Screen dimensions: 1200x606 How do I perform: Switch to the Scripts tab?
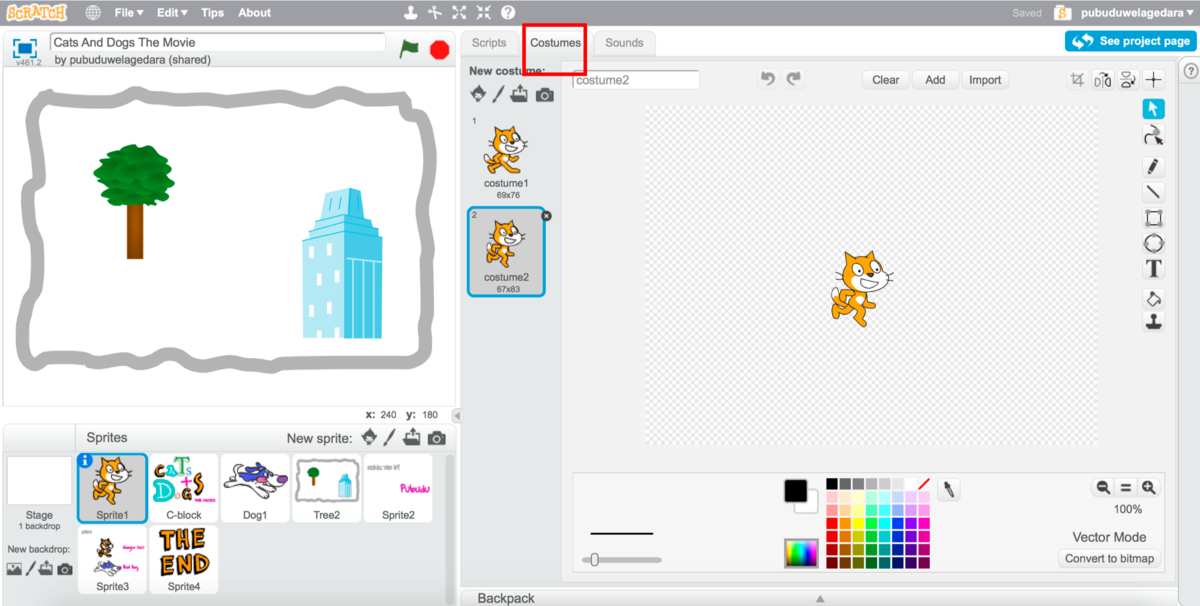coord(489,43)
